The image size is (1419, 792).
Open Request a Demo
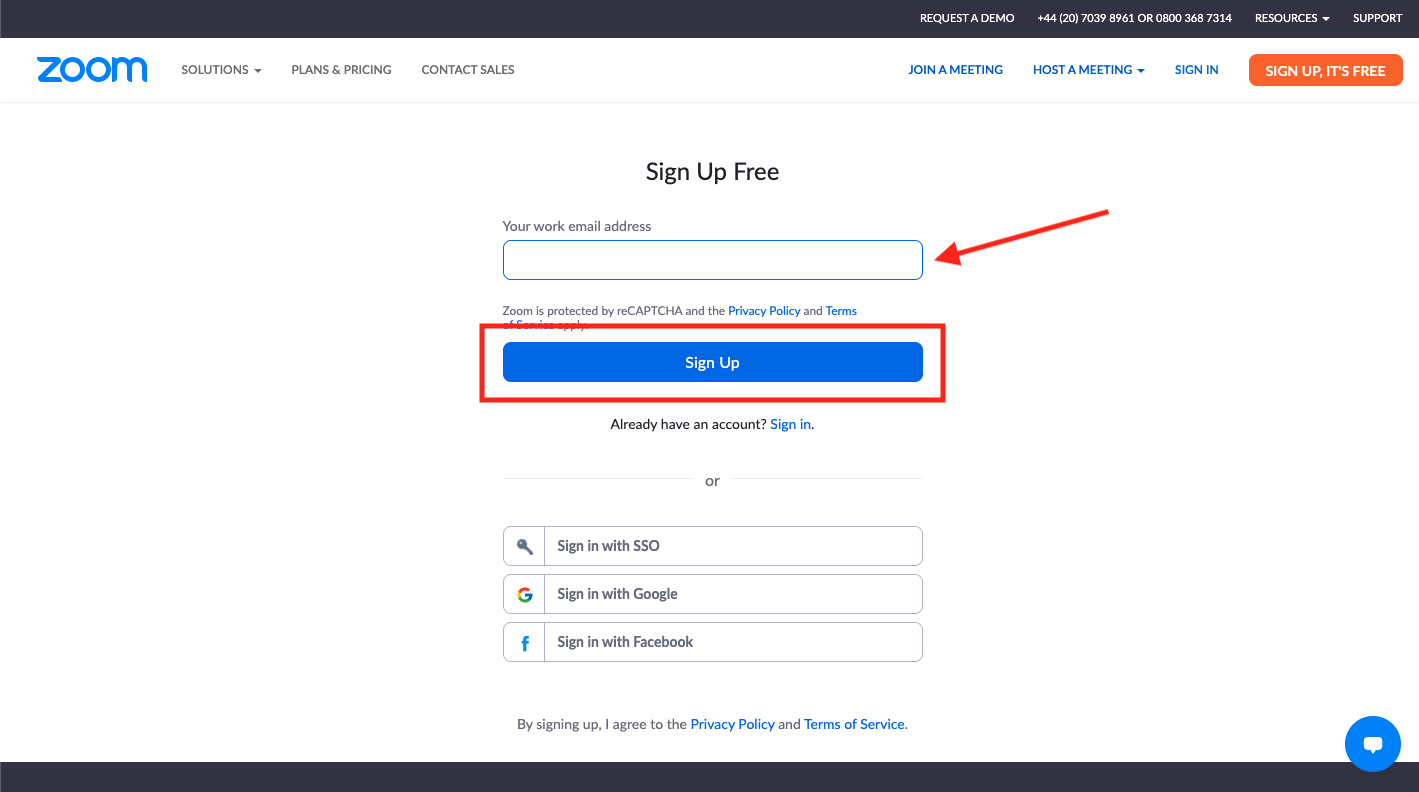pyautogui.click(x=967, y=18)
